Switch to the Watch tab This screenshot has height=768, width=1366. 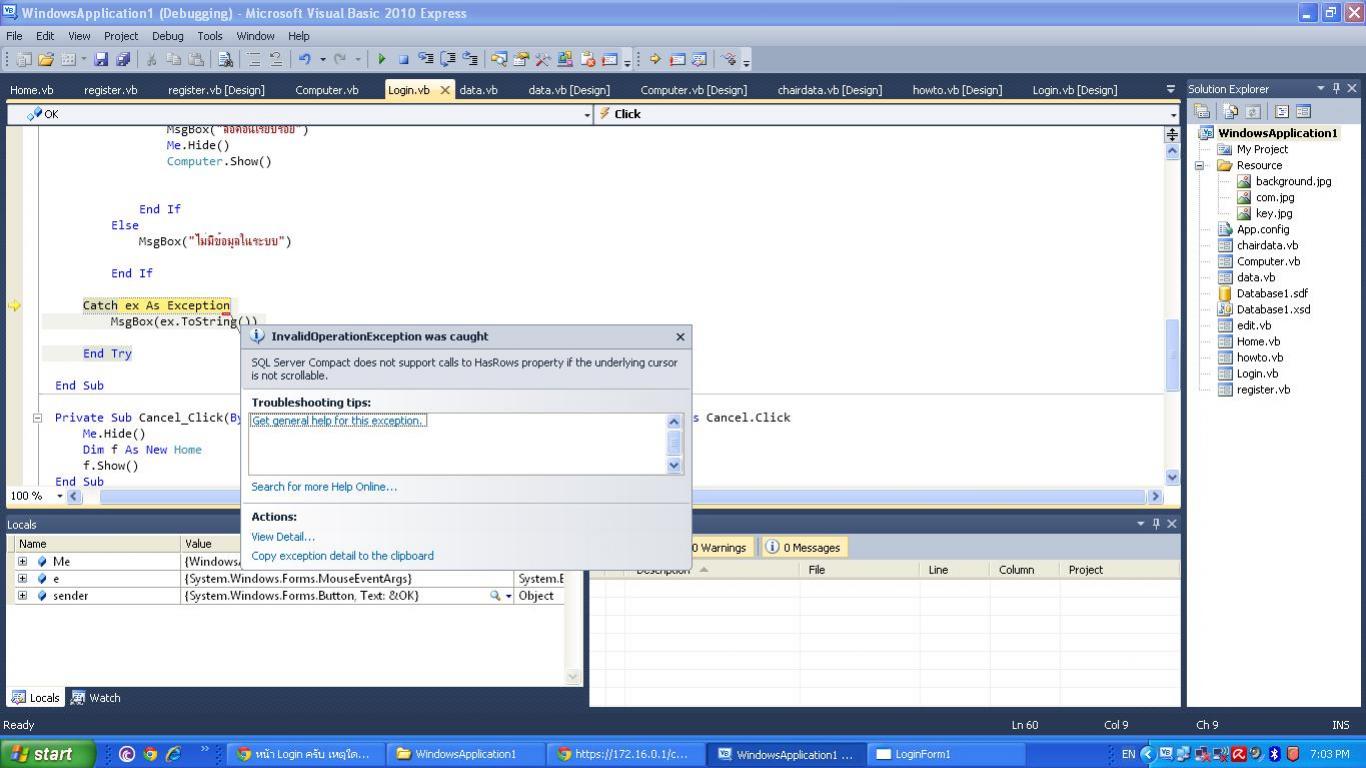[94, 698]
